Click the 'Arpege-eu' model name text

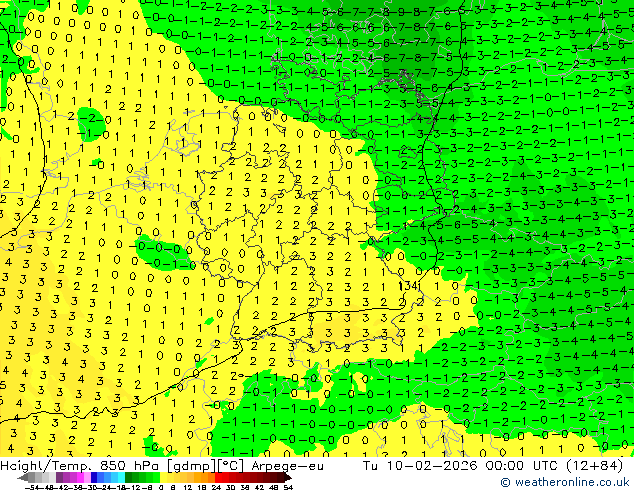[x=287, y=466]
